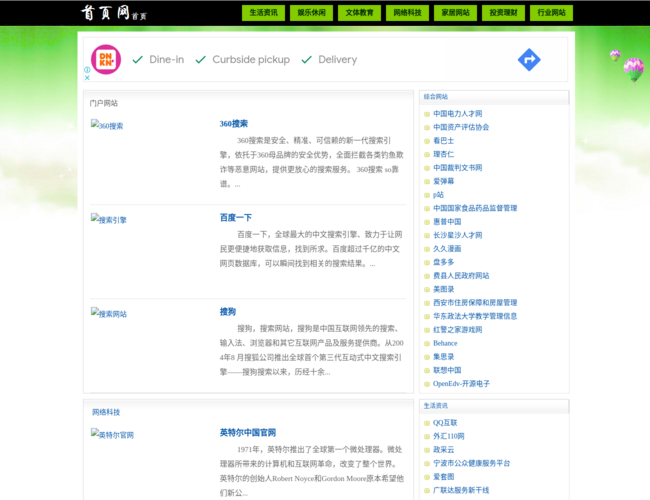Open the 搜狗 title link
The width and height of the screenshot is (650, 500).
coord(228,312)
